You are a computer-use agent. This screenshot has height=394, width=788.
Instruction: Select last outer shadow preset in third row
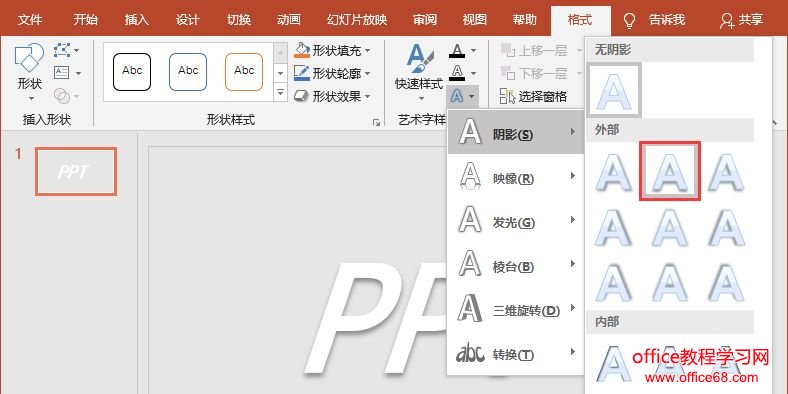[726, 283]
